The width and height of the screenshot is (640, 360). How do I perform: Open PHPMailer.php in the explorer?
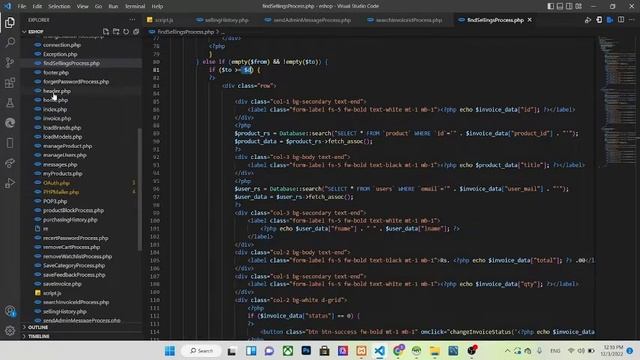61,192
